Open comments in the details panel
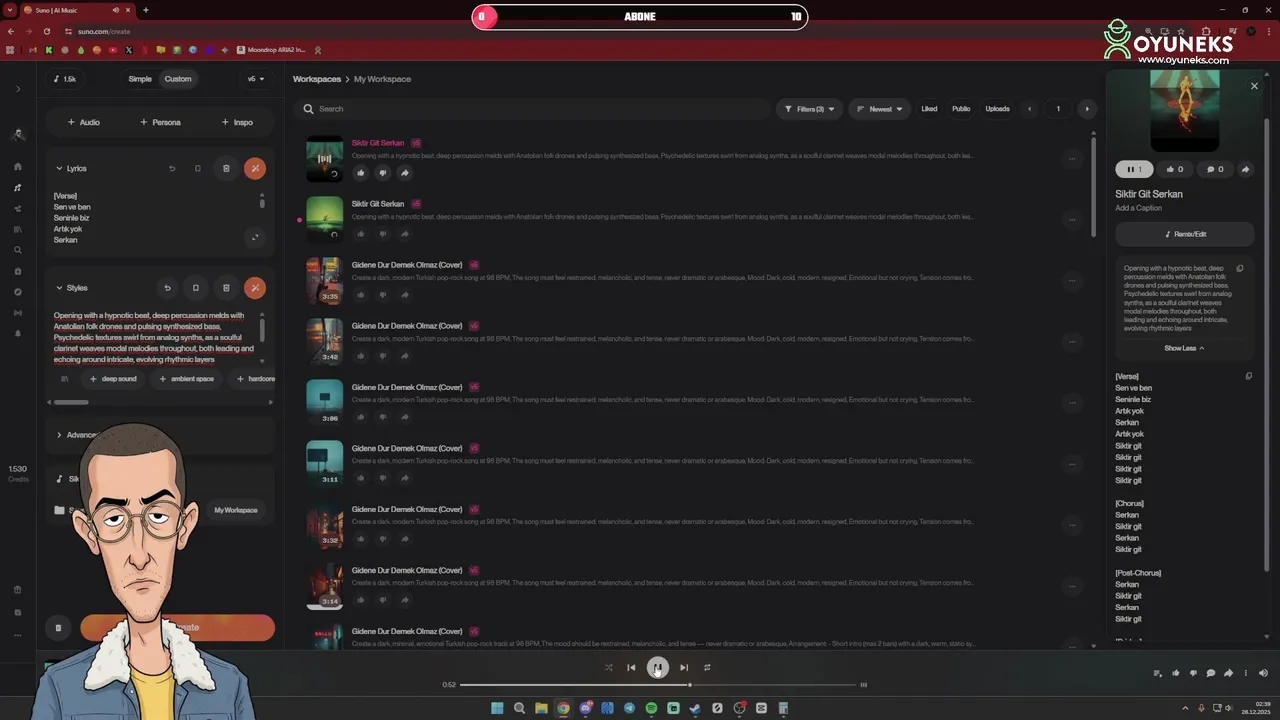 [x=1215, y=169]
